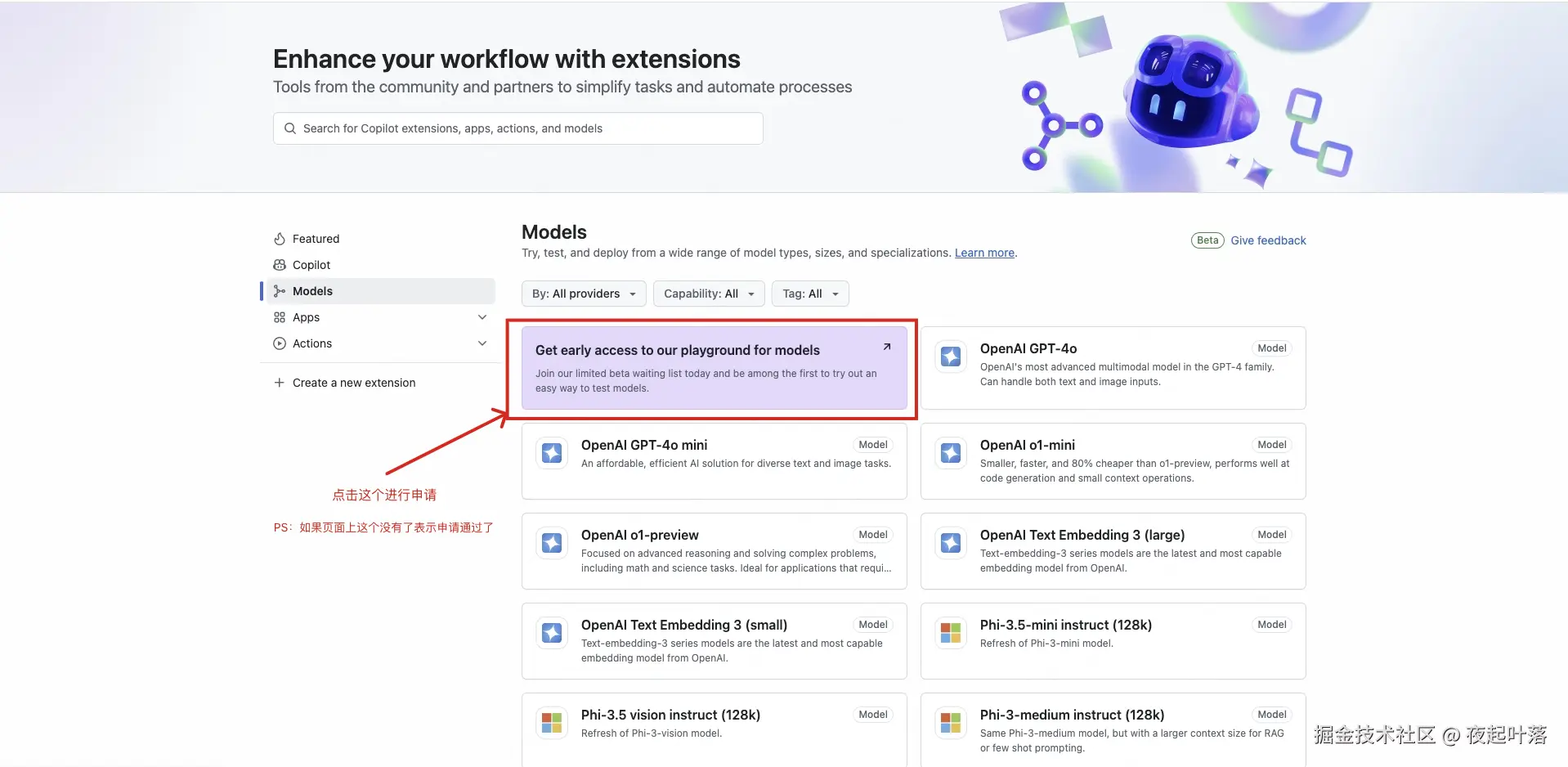
Task: Click the OpenAI o1-mini model icon
Action: pyautogui.click(x=951, y=453)
